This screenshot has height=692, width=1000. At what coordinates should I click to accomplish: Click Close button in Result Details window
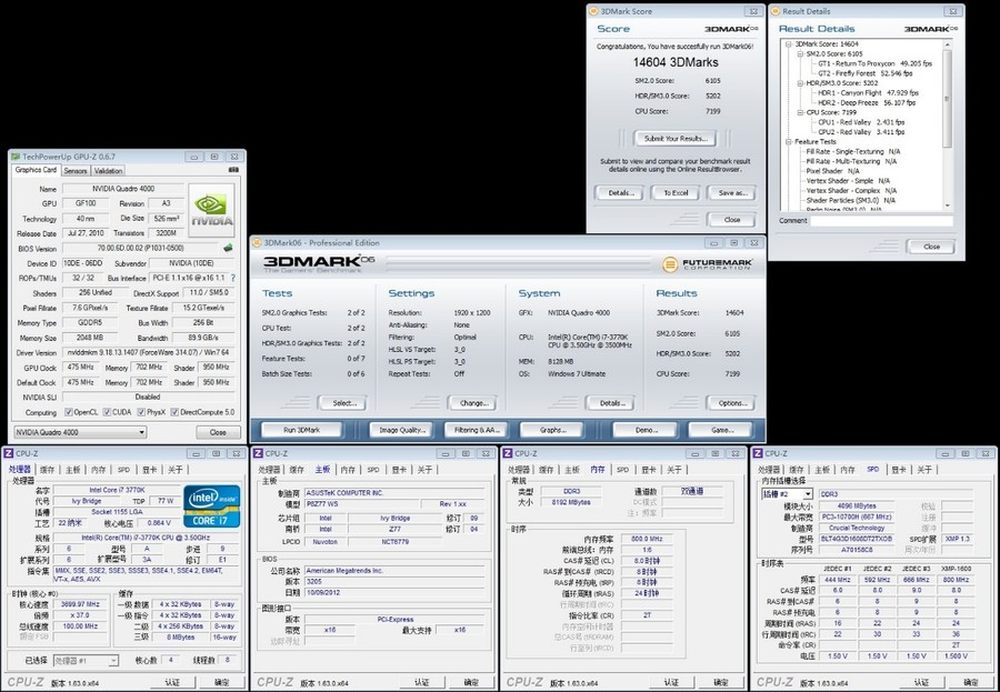[x=931, y=246]
